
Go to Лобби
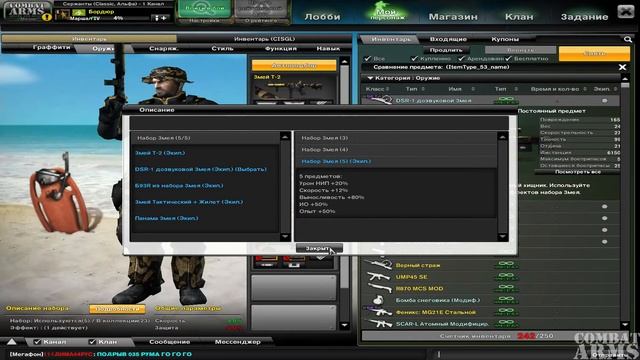click(x=322, y=17)
